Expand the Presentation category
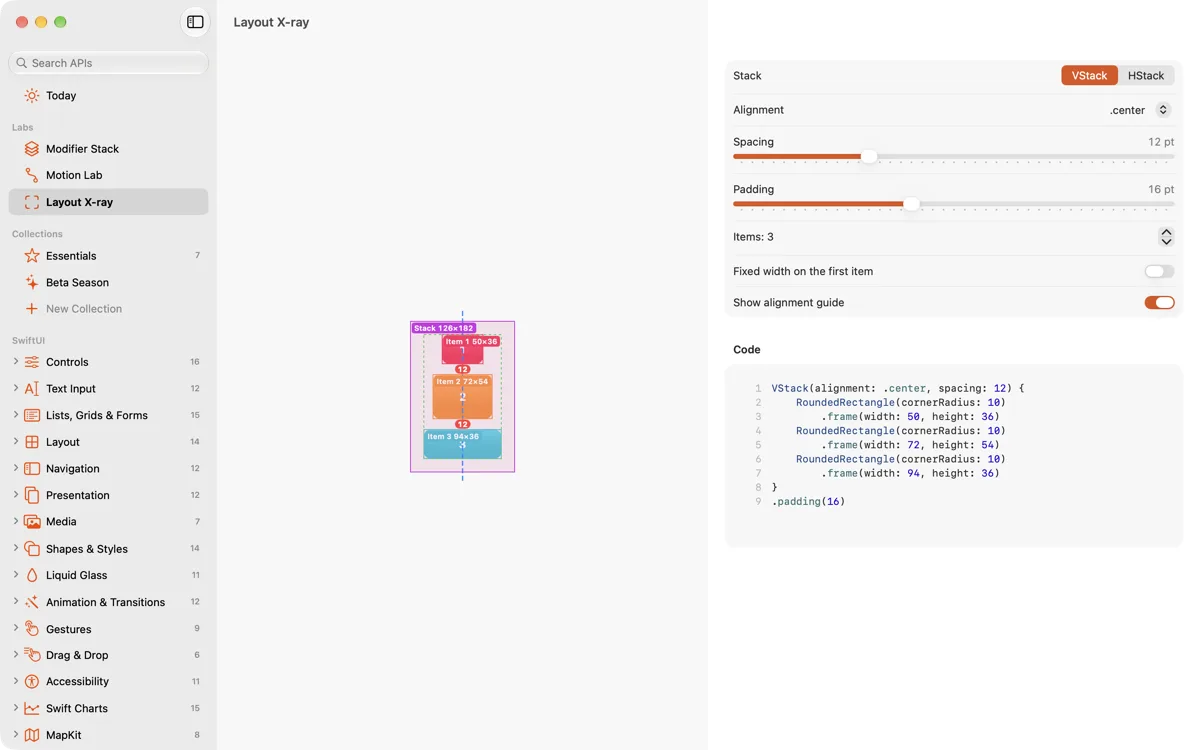Screen dimensions: 1200x750 [16, 495]
